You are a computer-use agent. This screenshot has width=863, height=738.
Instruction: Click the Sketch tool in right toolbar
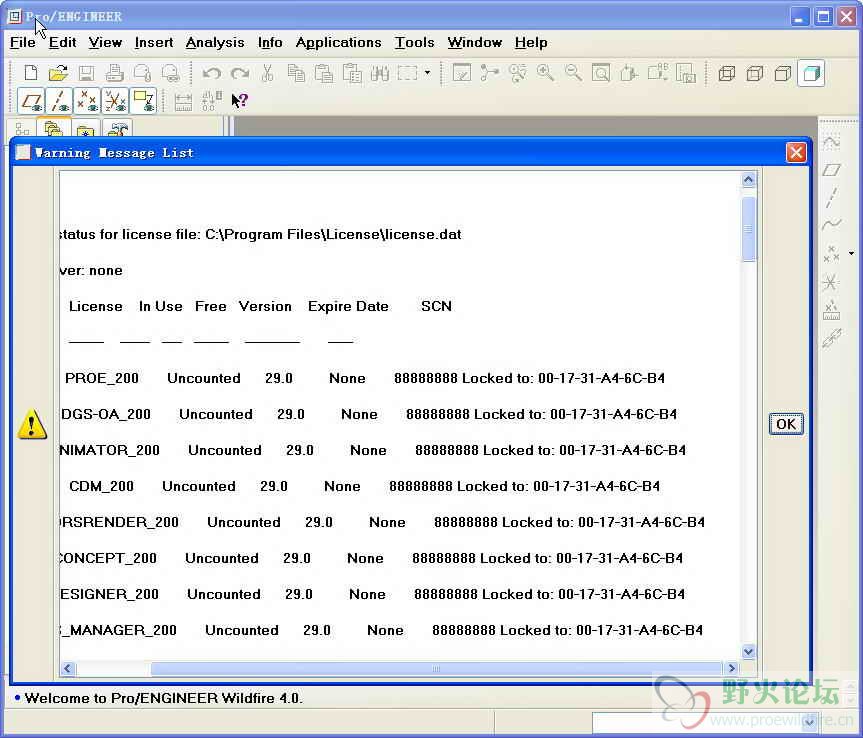832,143
